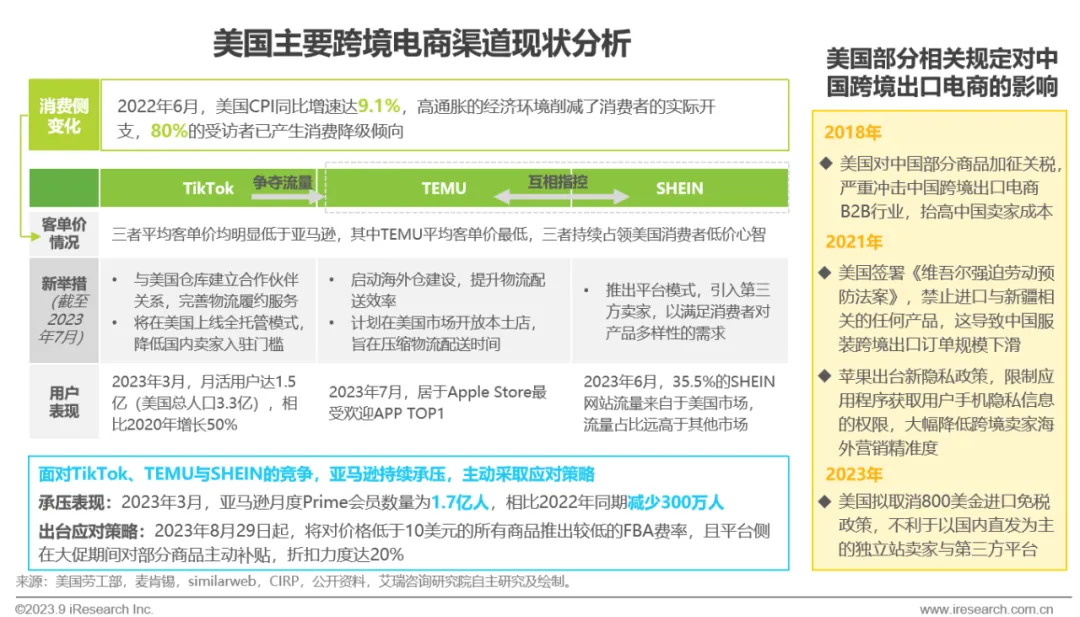Viewport: 1080px width, 617px height.
Task: Click the 互相指控 double-arrow label
Action: coord(557,182)
